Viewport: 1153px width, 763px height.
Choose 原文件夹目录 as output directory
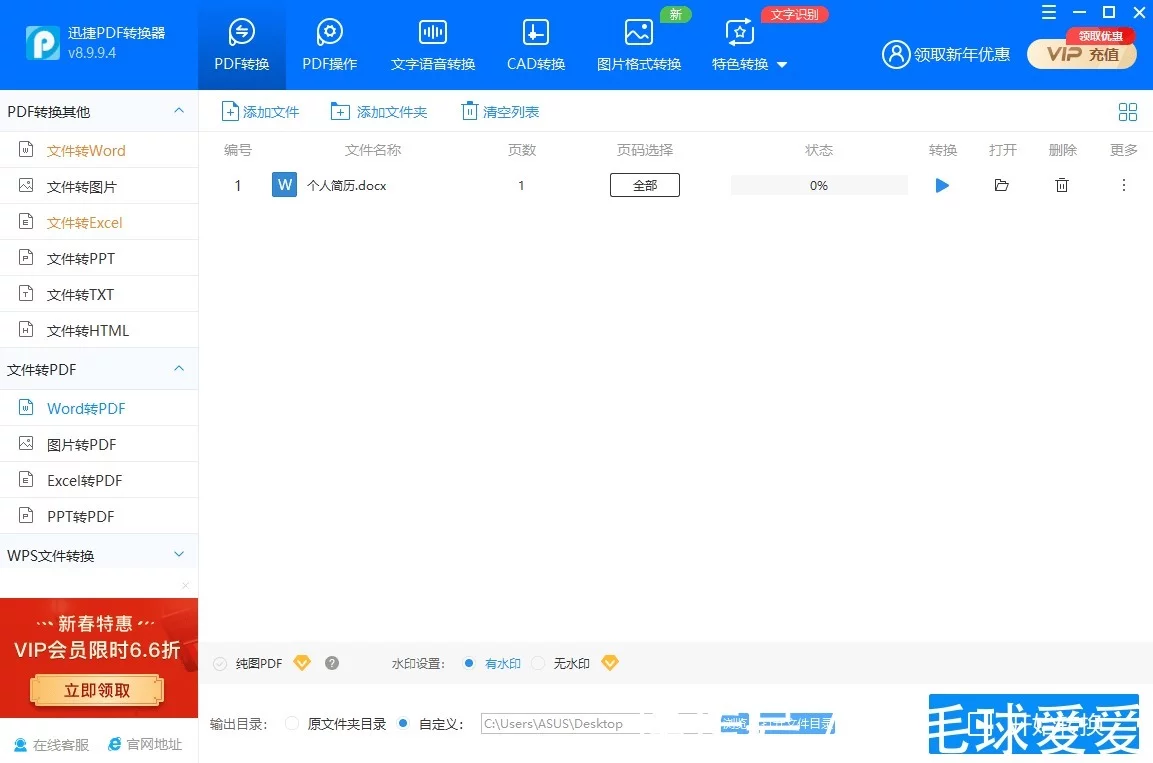(x=292, y=723)
